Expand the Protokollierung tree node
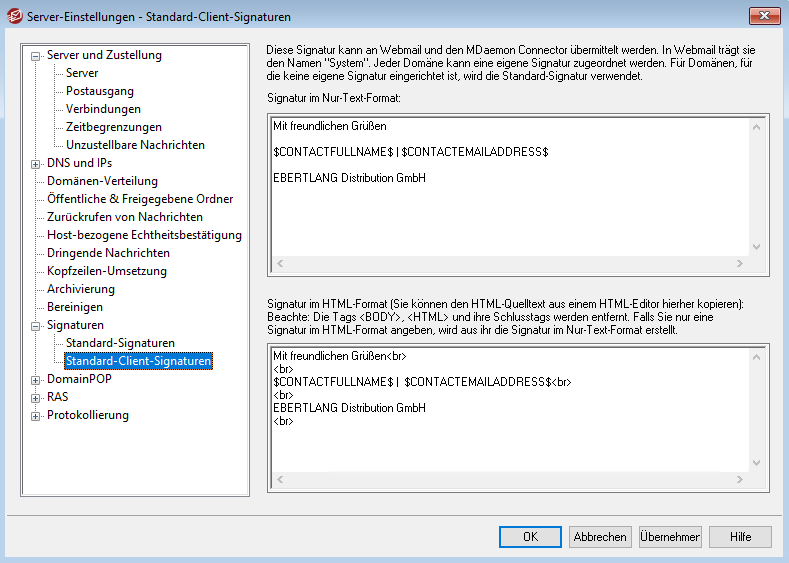Screen dimensions: 789x563 tap(37, 416)
